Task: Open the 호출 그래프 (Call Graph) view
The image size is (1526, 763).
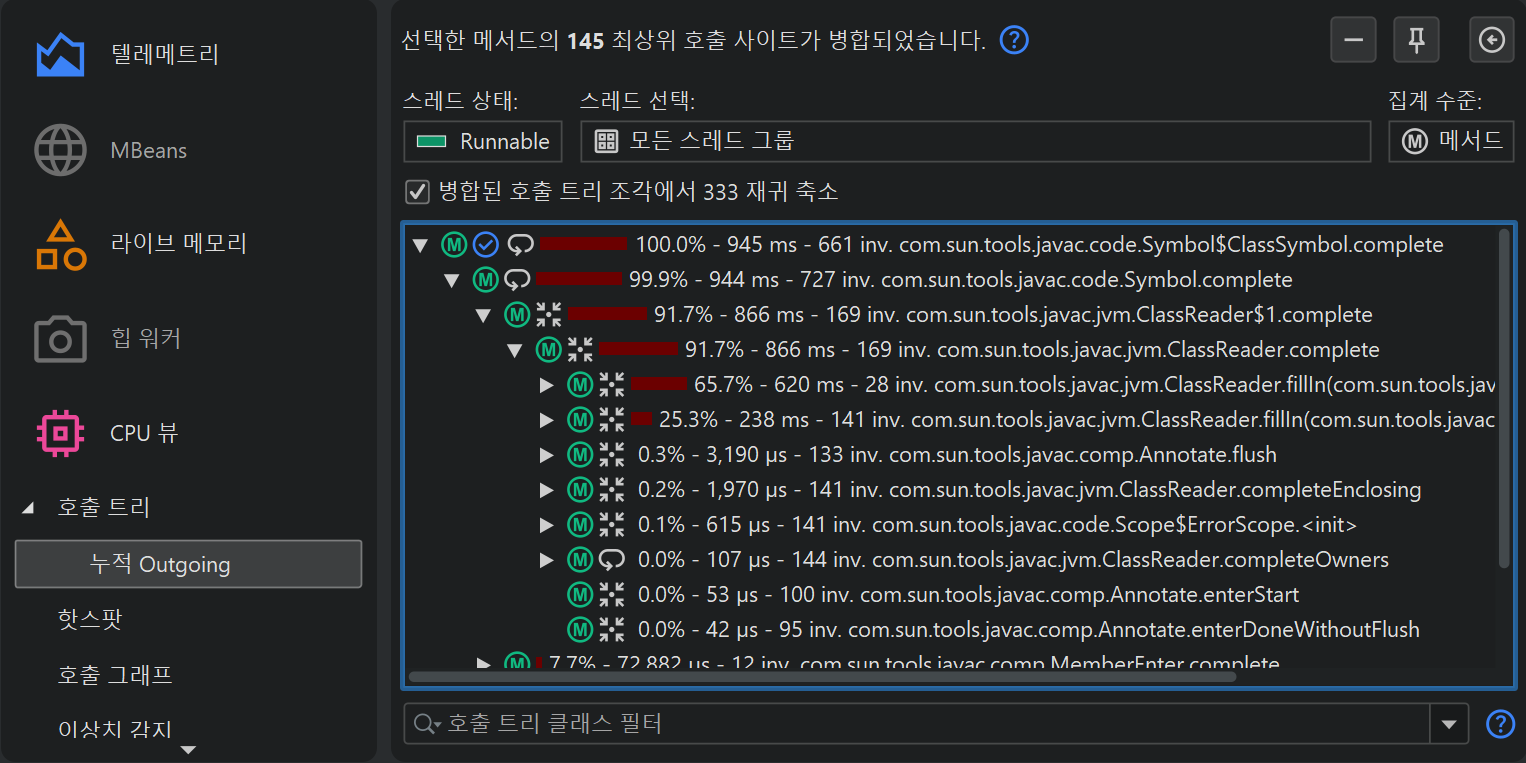Action: 115,675
